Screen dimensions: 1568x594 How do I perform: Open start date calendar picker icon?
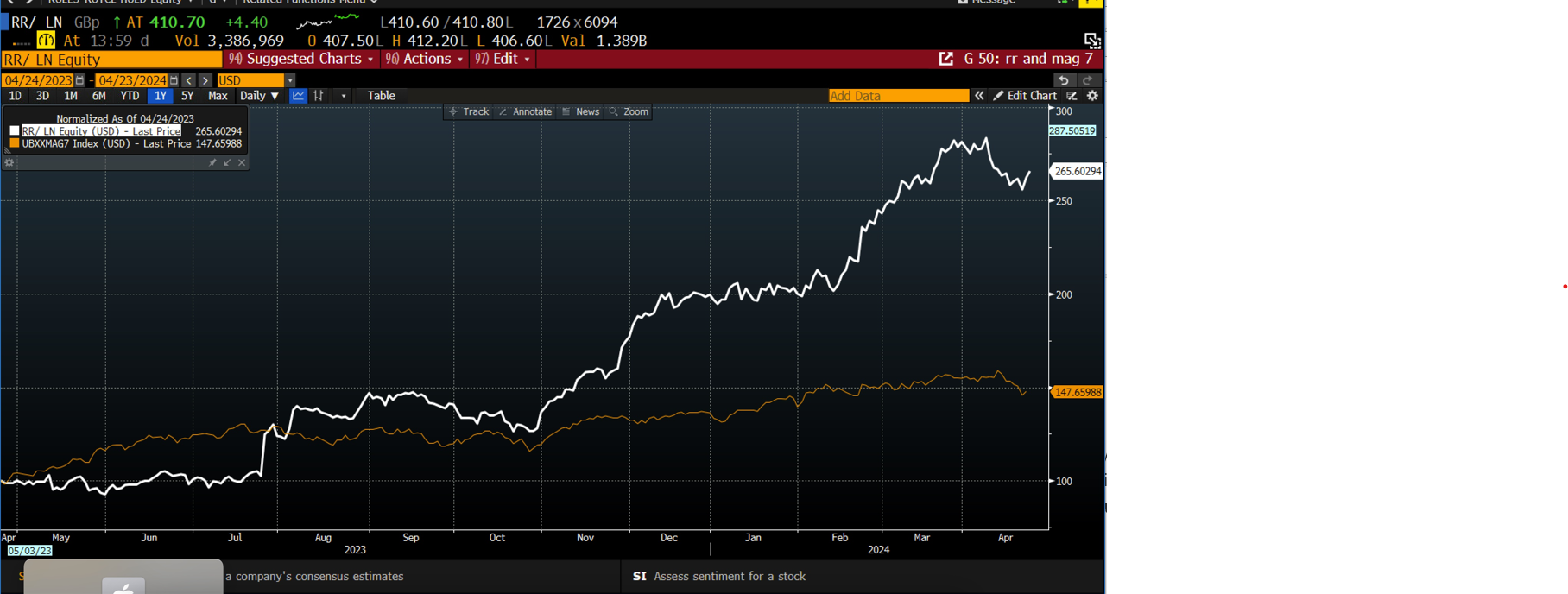point(79,80)
